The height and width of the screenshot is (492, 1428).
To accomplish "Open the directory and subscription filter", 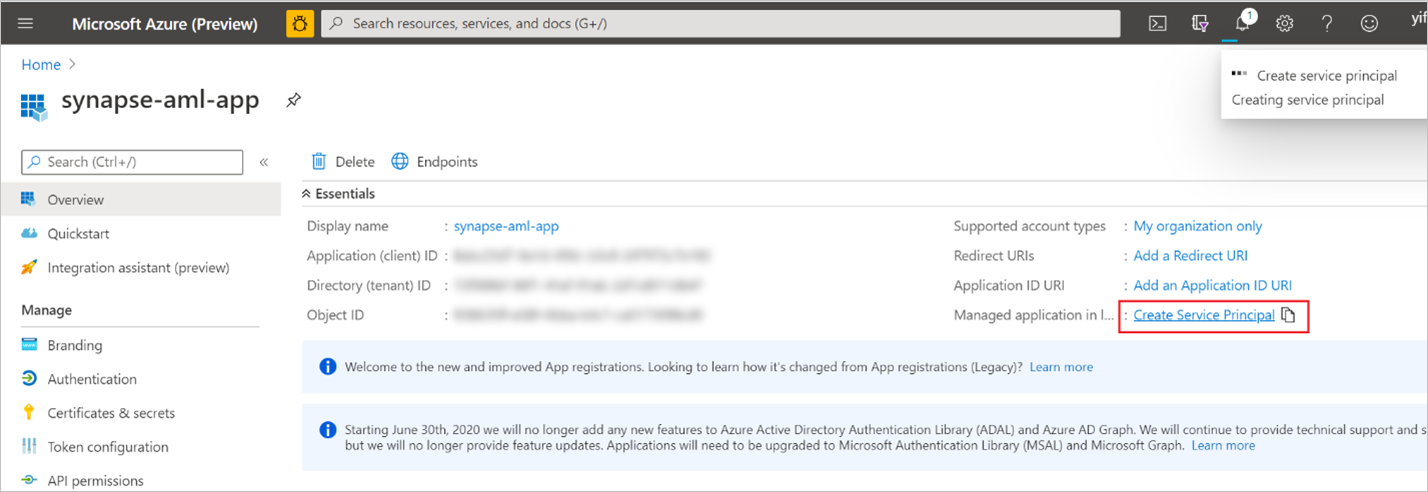I will coord(1200,23).
